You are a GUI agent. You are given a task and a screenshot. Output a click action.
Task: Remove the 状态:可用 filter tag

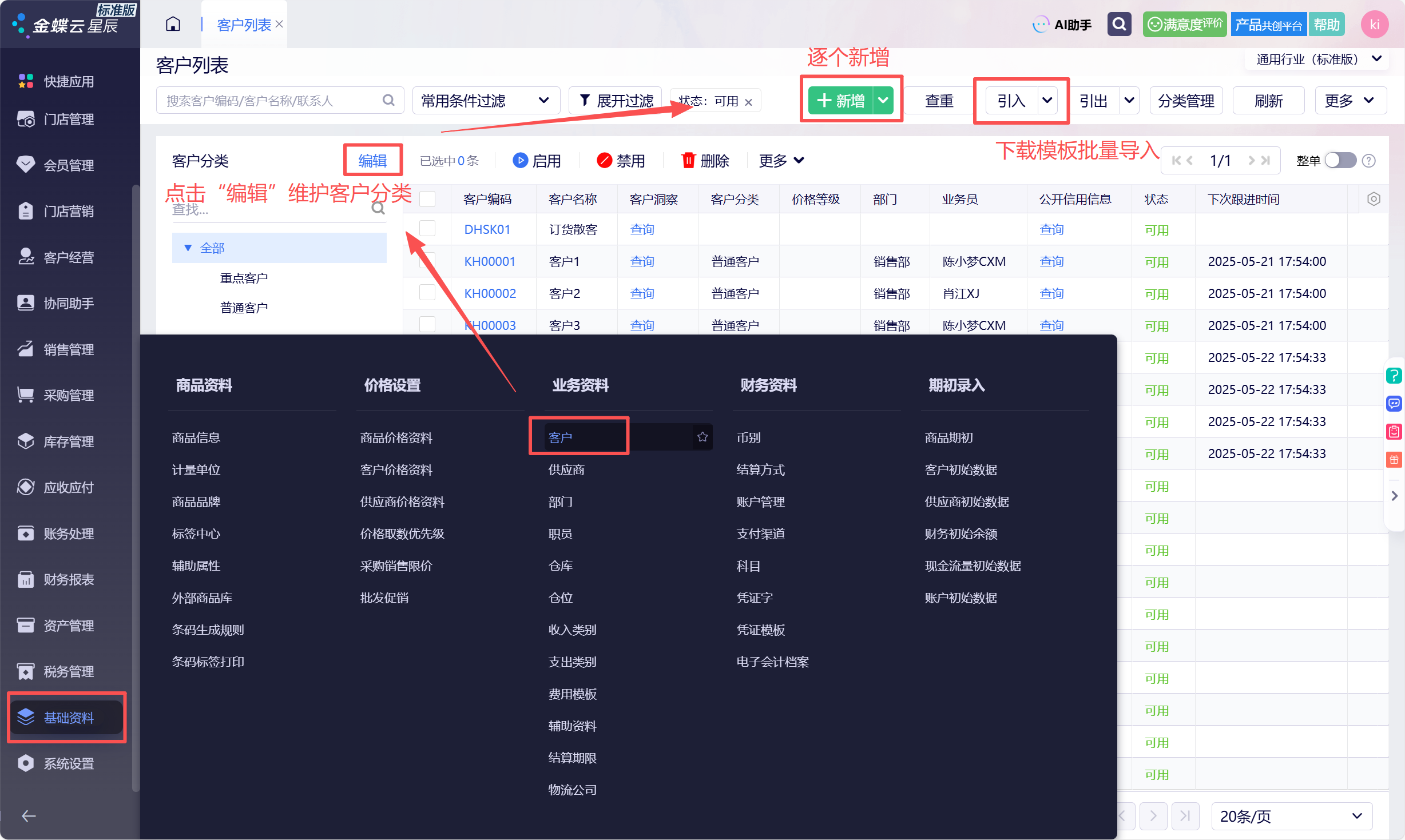pos(748,102)
